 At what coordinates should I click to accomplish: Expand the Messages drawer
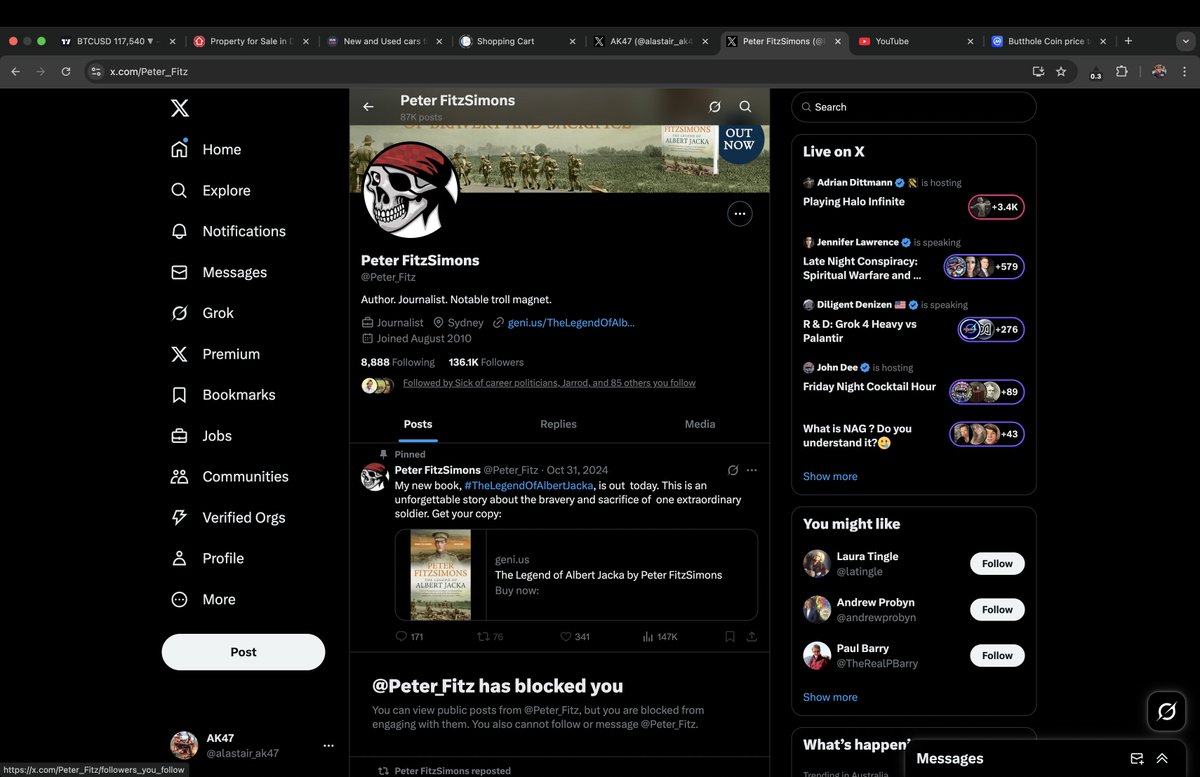1162,759
